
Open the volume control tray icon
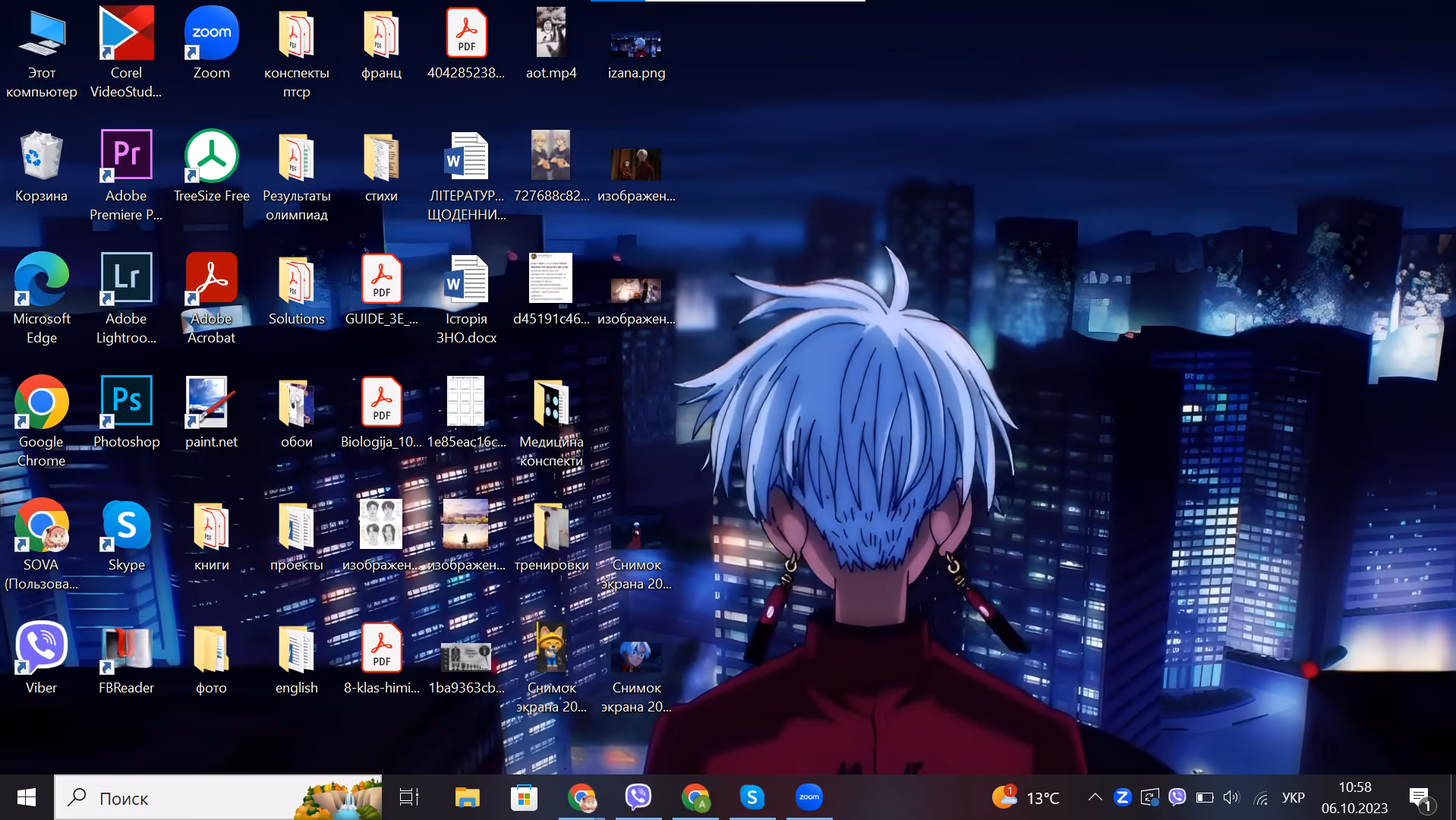pos(1231,797)
